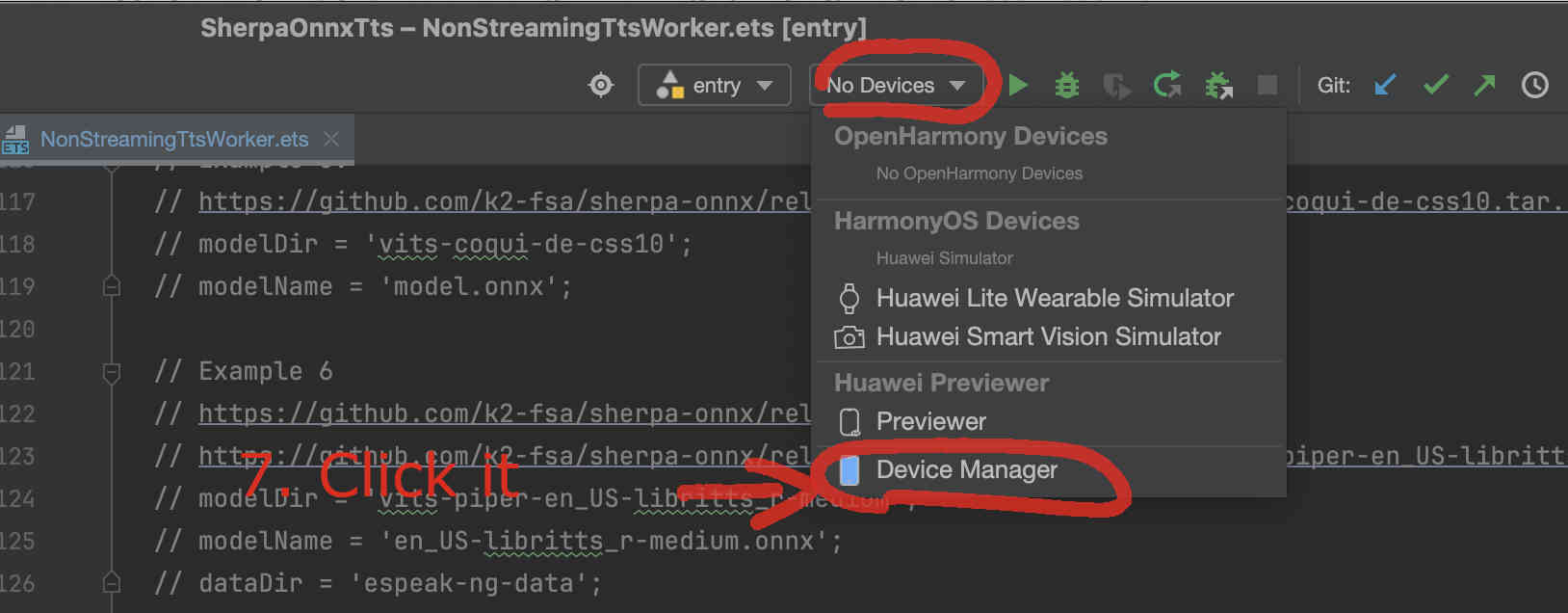Click the Stop square icon

1267,86
